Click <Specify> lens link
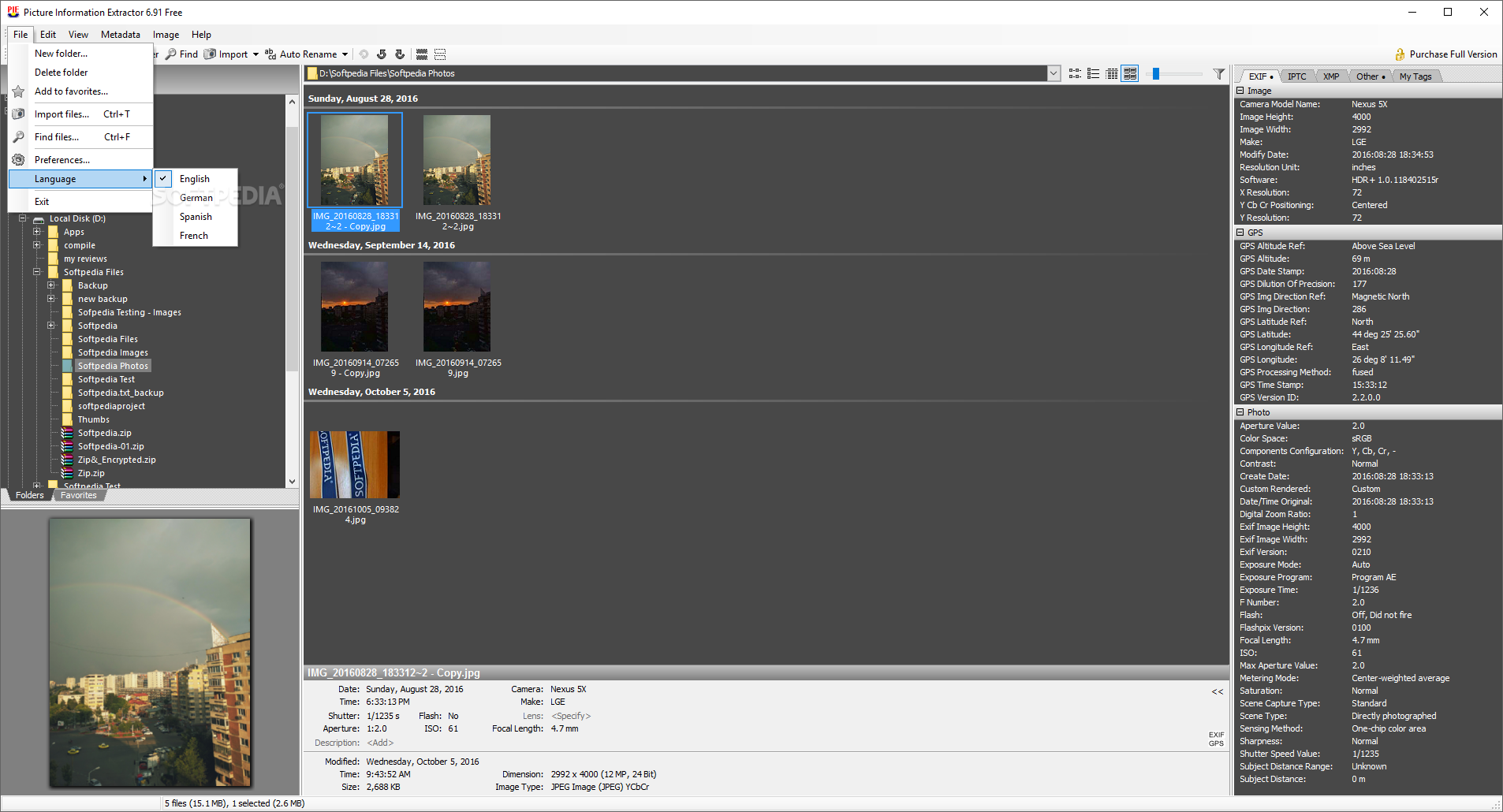1503x812 pixels. tap(571, 716)
